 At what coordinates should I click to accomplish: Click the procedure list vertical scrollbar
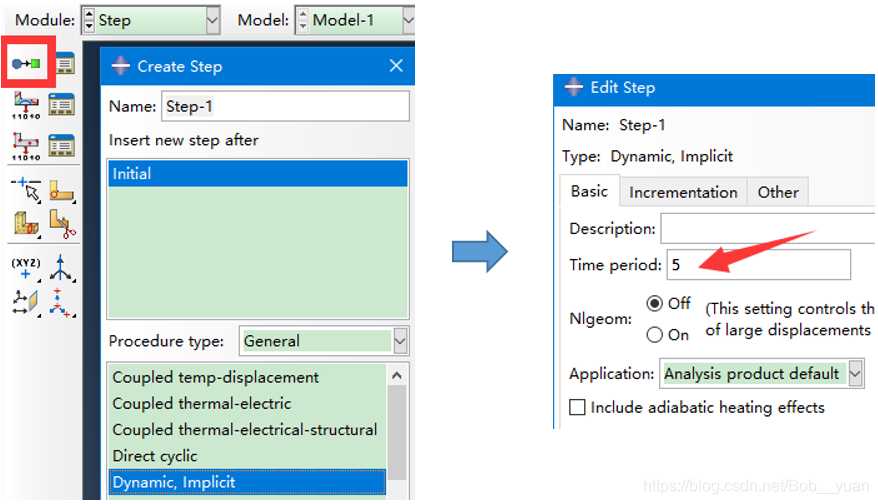pos(396,430)
